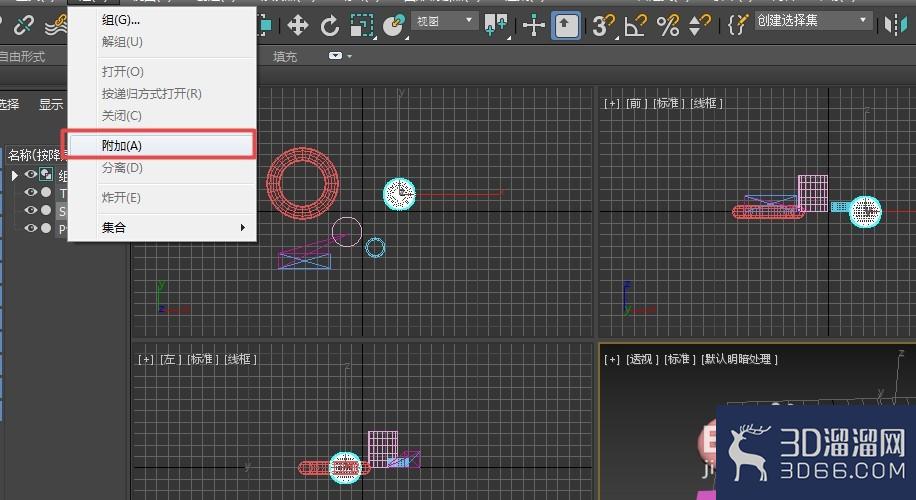The image size is (916, 500).
Task: Toggle visibility of the P object row
Action: coord(31,228)
